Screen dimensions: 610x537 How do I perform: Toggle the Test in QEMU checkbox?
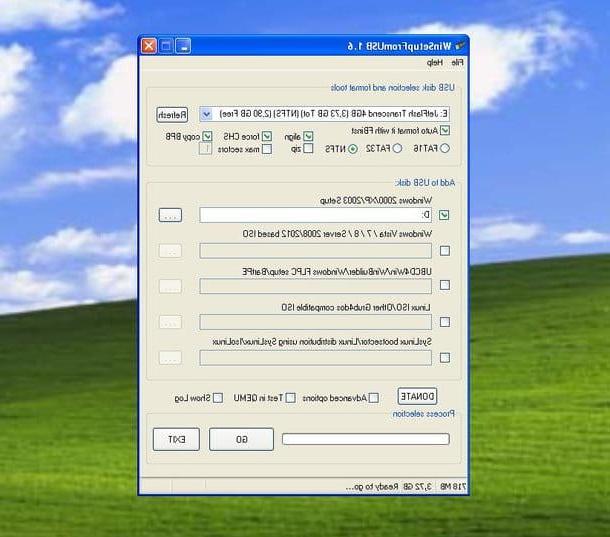(290, 398)
